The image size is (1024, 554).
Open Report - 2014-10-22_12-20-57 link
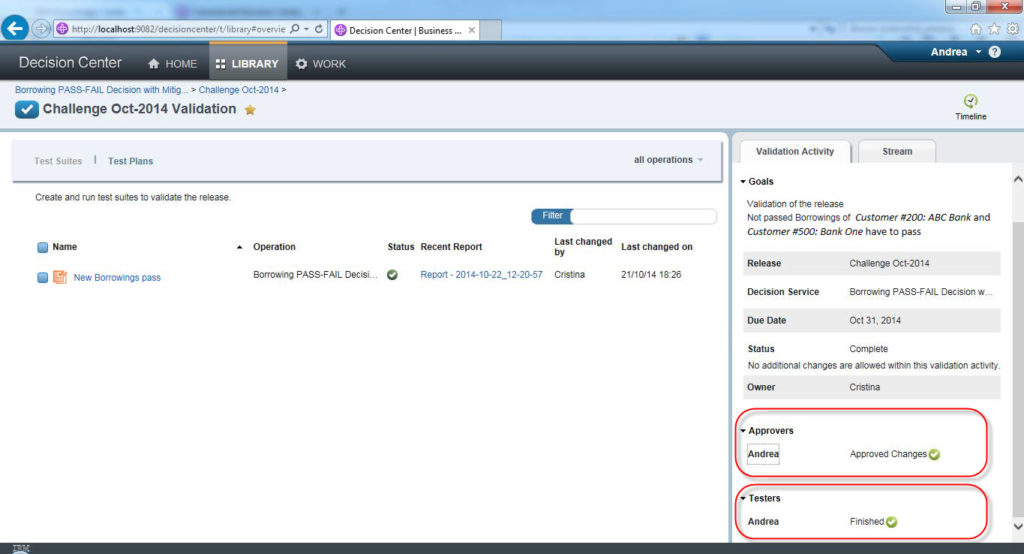pyautogui.click(x=481, y=275)
